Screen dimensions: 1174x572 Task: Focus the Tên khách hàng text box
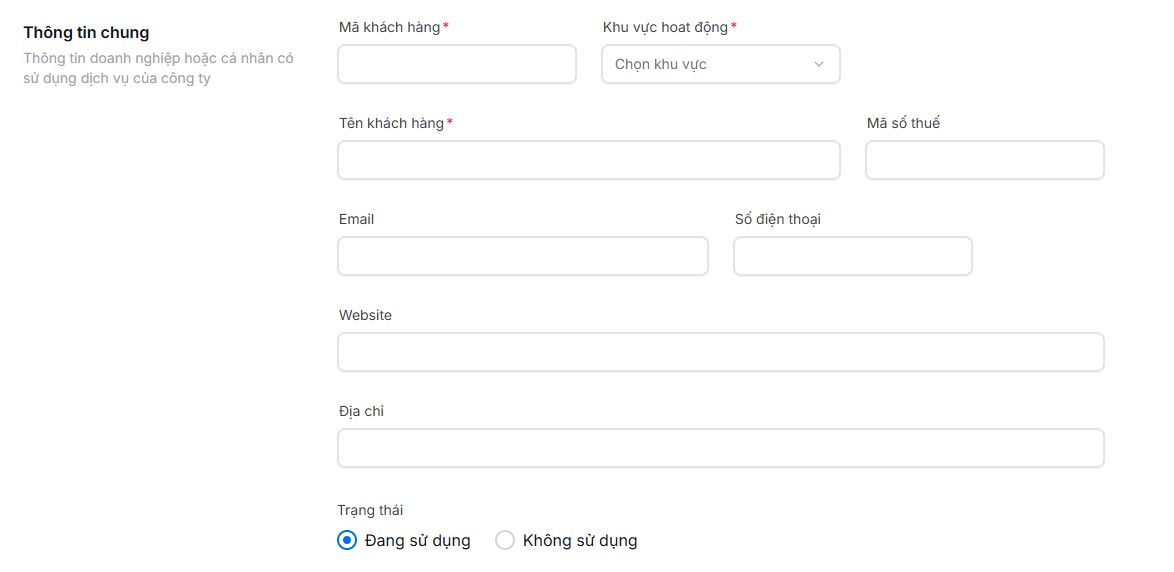point(588,160)
